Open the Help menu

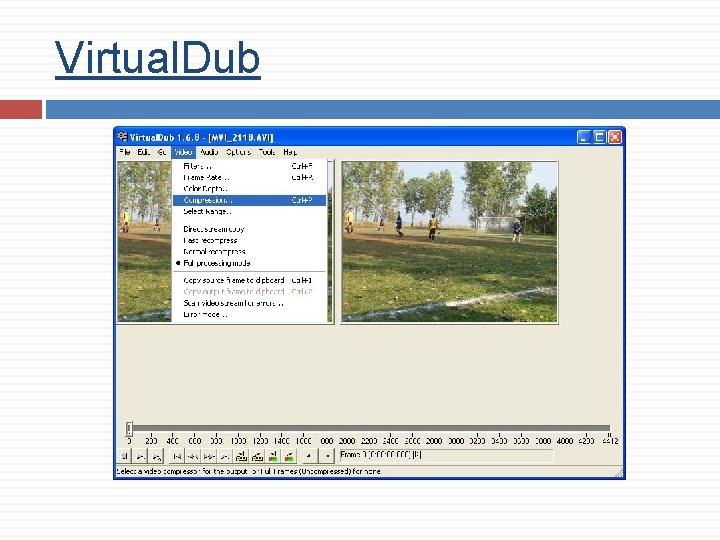tap(290, 152)
